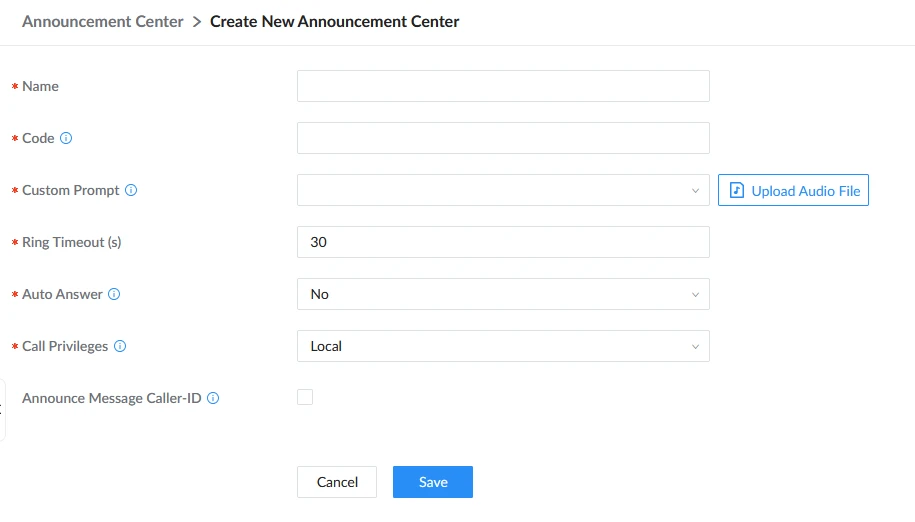Click the Code info icon
915x522 pixels.
tap(66, 138)
